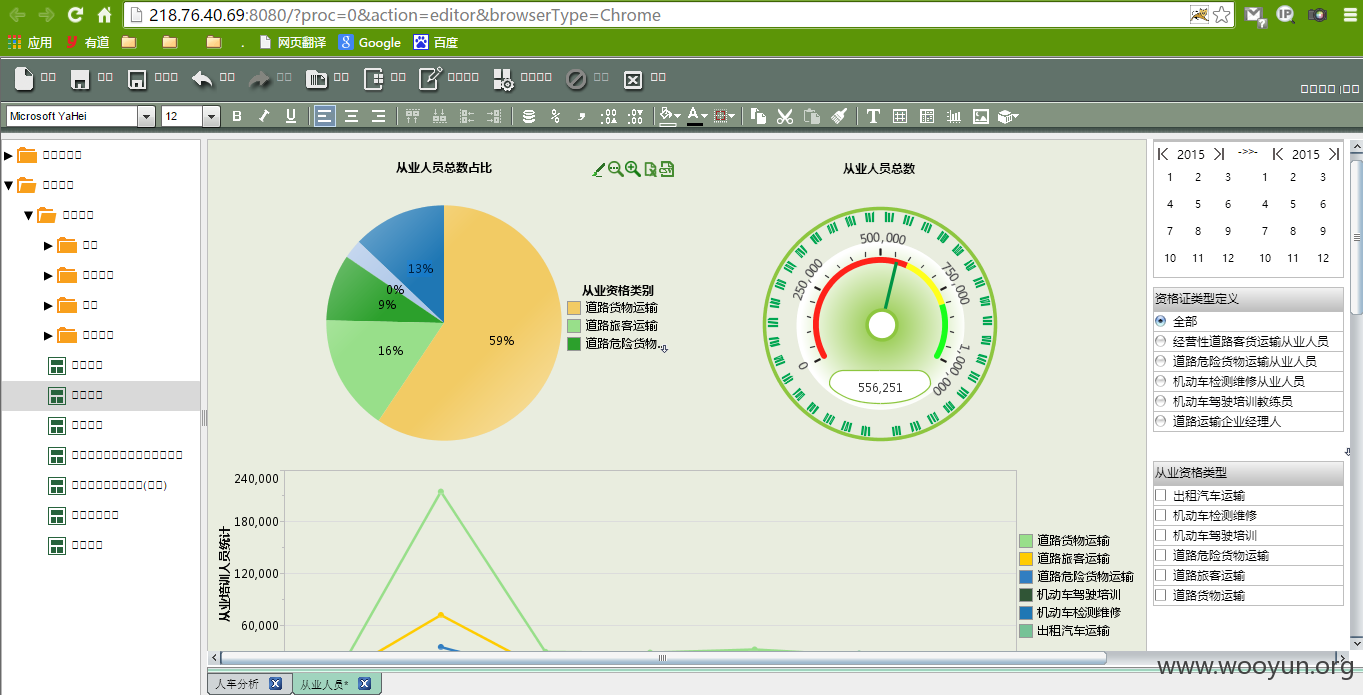1363x695 pixels.
Task: Open the font color dropdown
Action: pyautogui.click(x=706, y=116)
